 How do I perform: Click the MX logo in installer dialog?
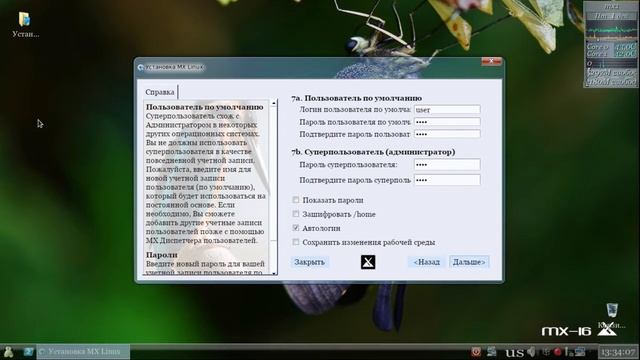[x=368, y=262]
